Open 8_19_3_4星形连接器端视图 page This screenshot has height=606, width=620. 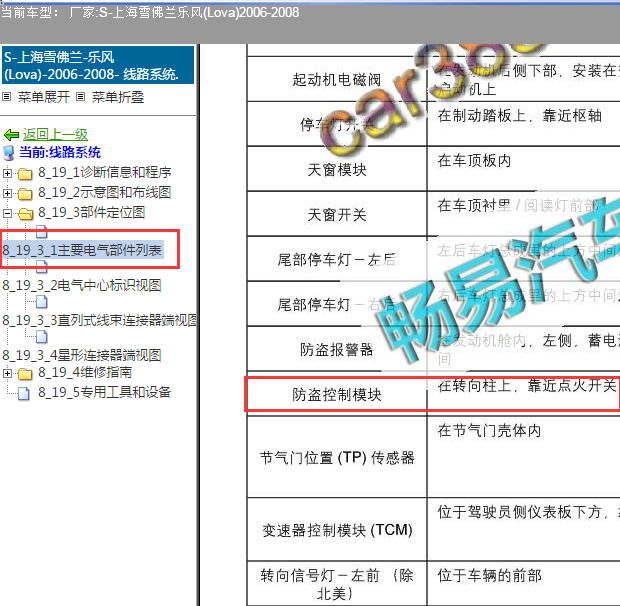(x=82, y=356)
